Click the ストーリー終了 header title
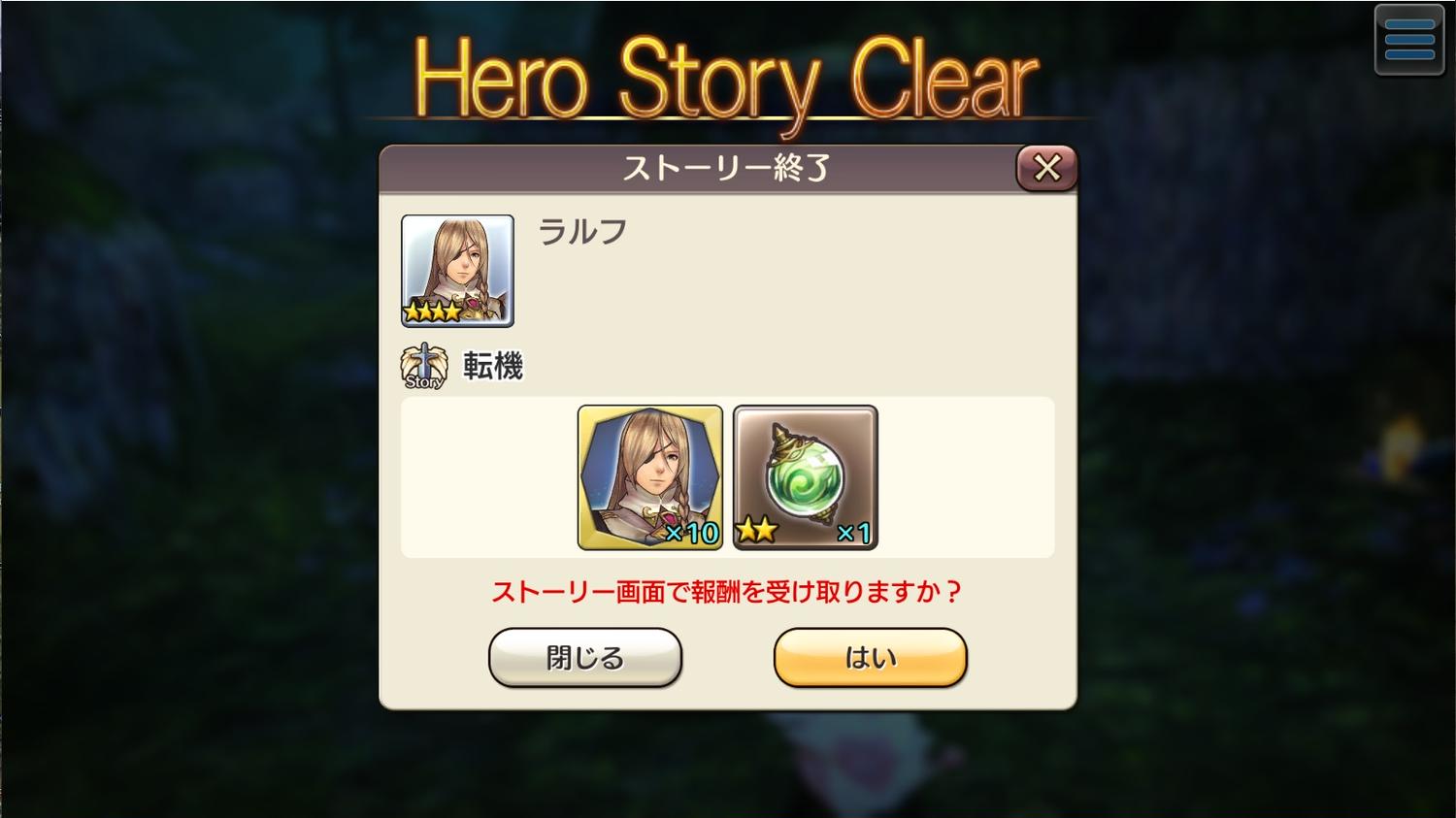Viewport: 1456px width, 818px height. (x=726, y=169)
